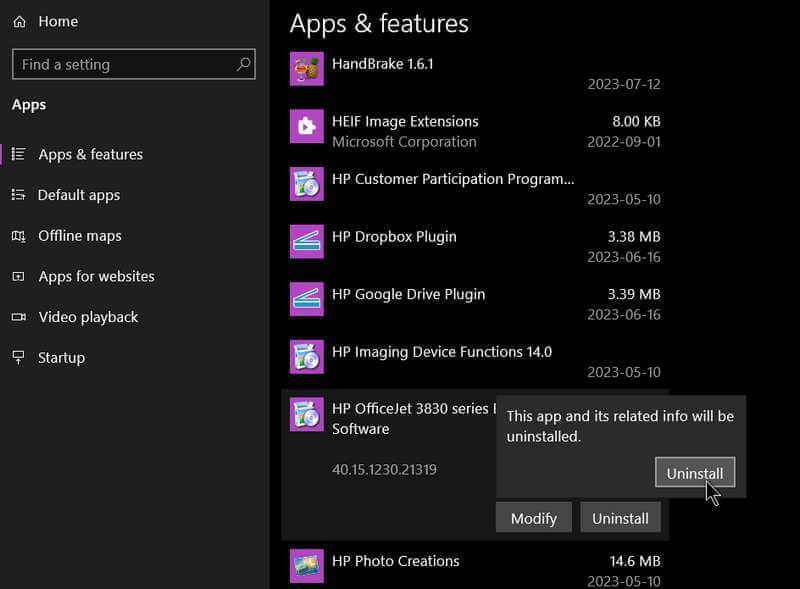Select HP Customer Participation Program entry
Viewport: 800px width, 589px height.
pos(475,189)
